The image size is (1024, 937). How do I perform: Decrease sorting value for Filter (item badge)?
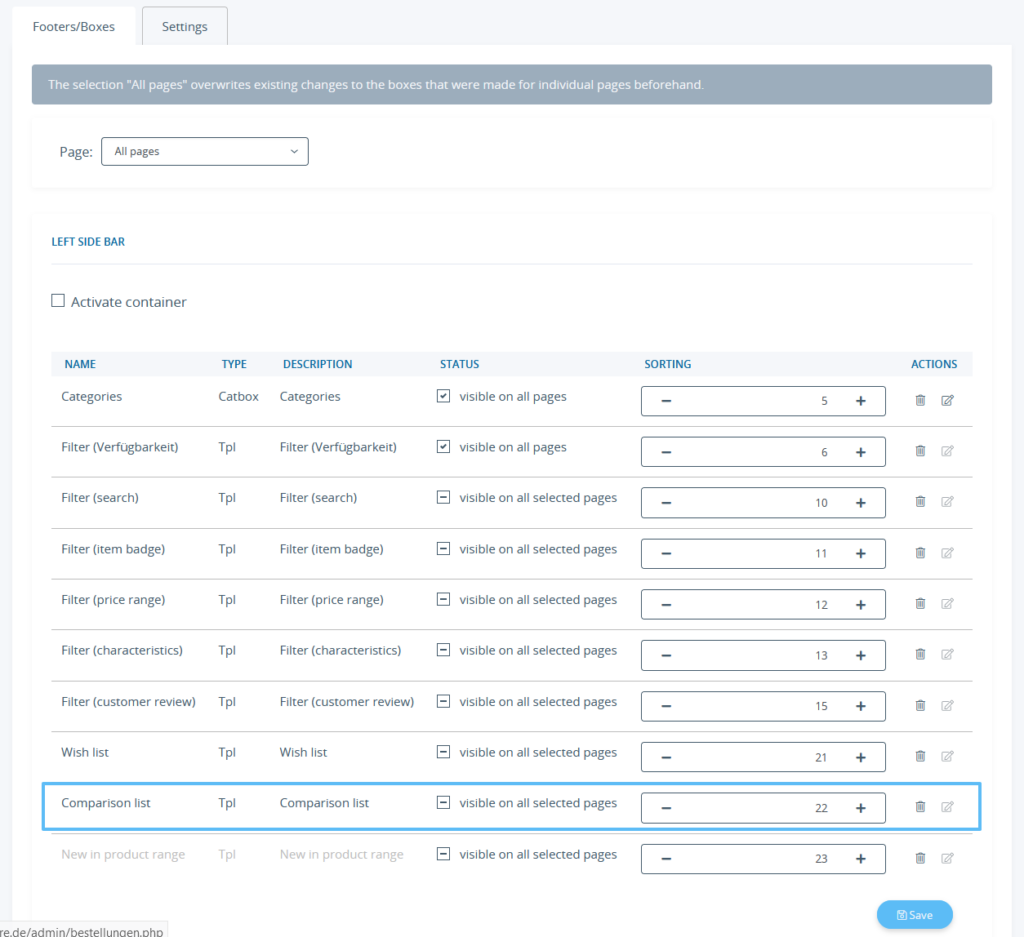665,552
